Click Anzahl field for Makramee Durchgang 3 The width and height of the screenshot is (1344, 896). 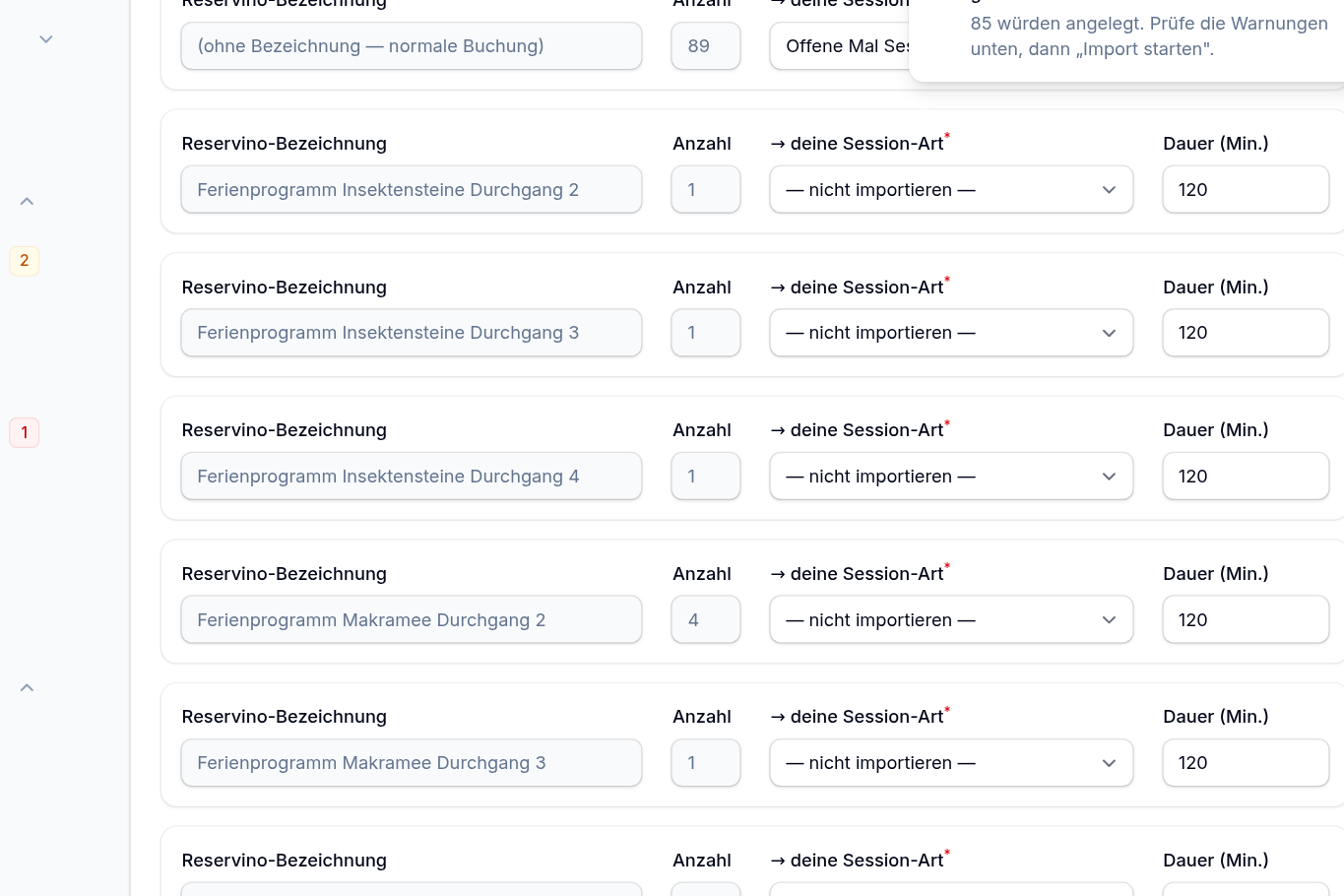706,763
